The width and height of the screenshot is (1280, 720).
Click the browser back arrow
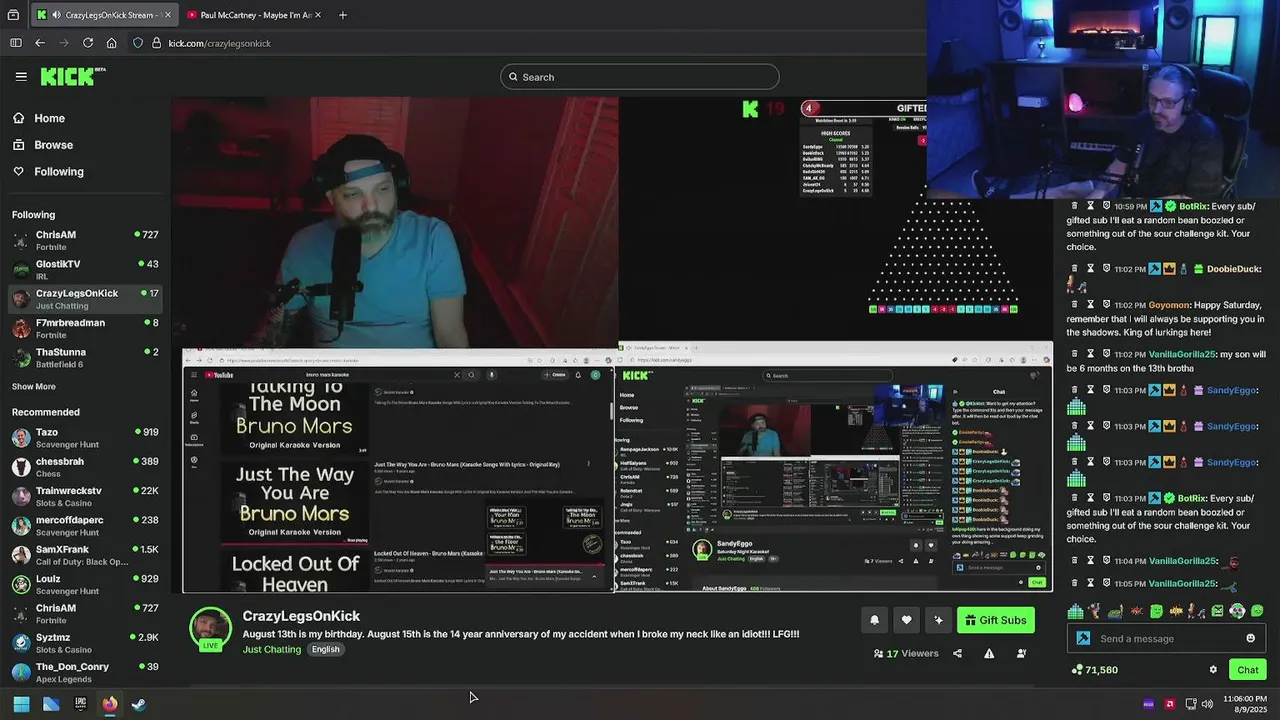[x=40, y=43]
